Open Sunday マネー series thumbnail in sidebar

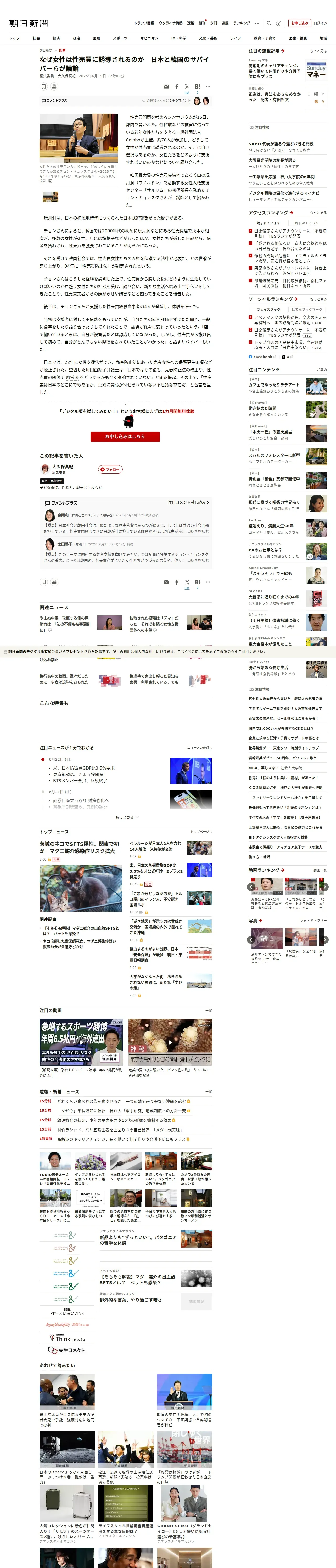(x=316, y=71)
